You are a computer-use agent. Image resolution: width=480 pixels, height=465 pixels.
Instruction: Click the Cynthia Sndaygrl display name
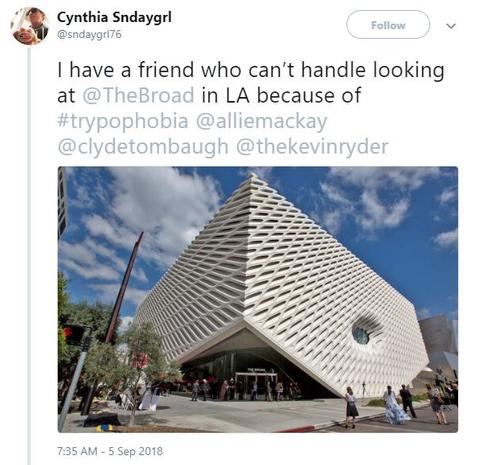click(114, 17)
